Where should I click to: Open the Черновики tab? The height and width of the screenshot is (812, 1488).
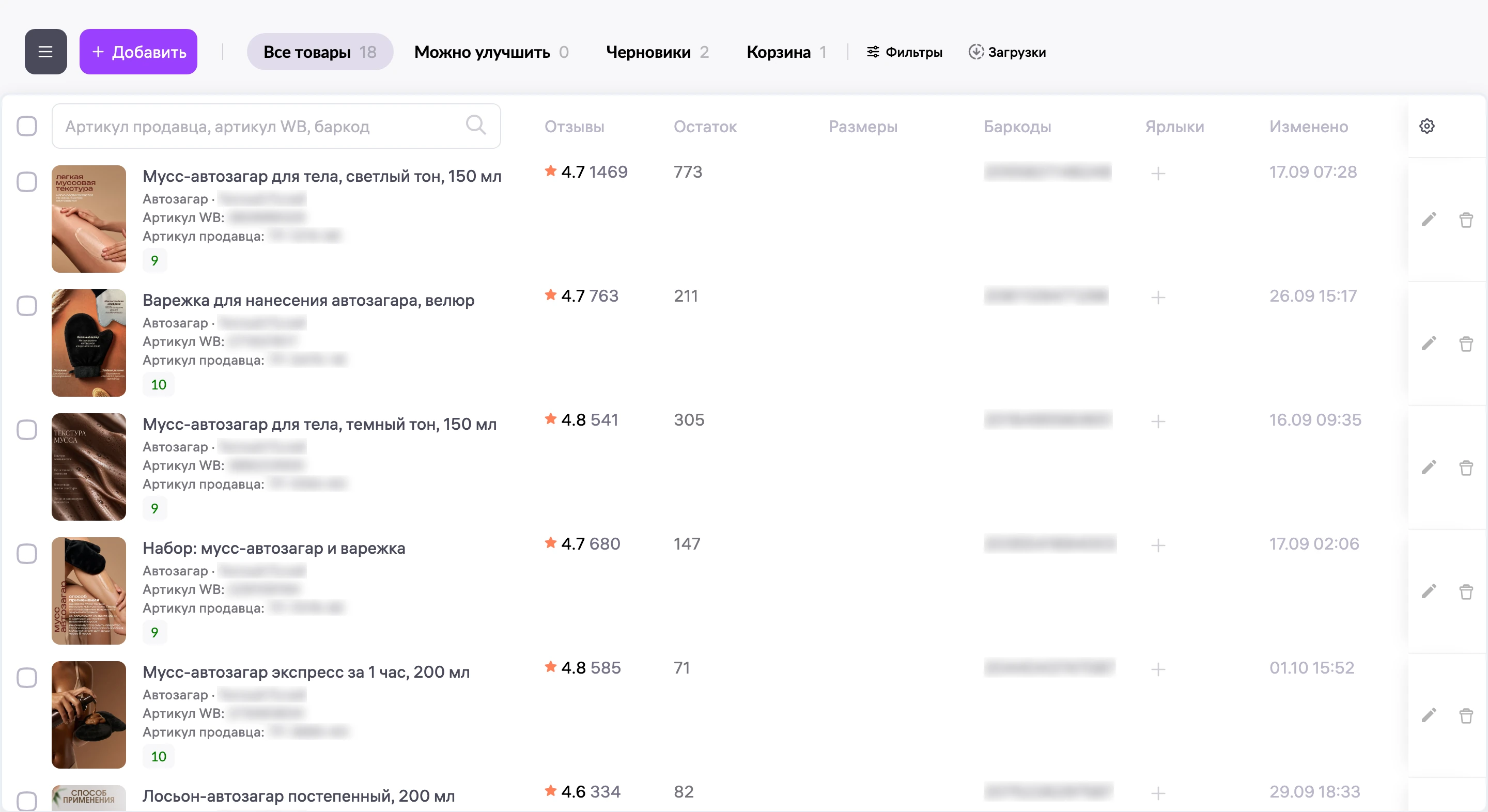(x=657, y=52)
